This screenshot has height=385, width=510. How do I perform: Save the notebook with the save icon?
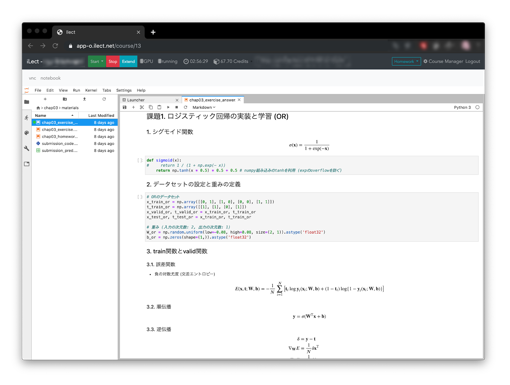point(125,107)
